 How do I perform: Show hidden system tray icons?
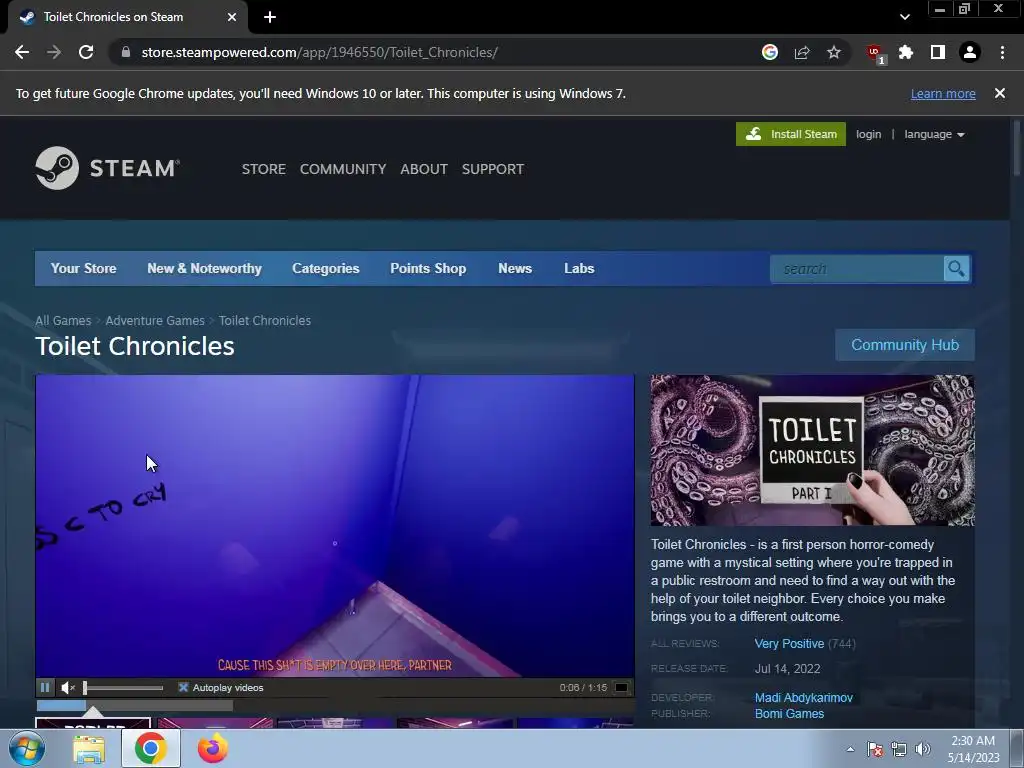pyautogui.click(x=850, y=749)
